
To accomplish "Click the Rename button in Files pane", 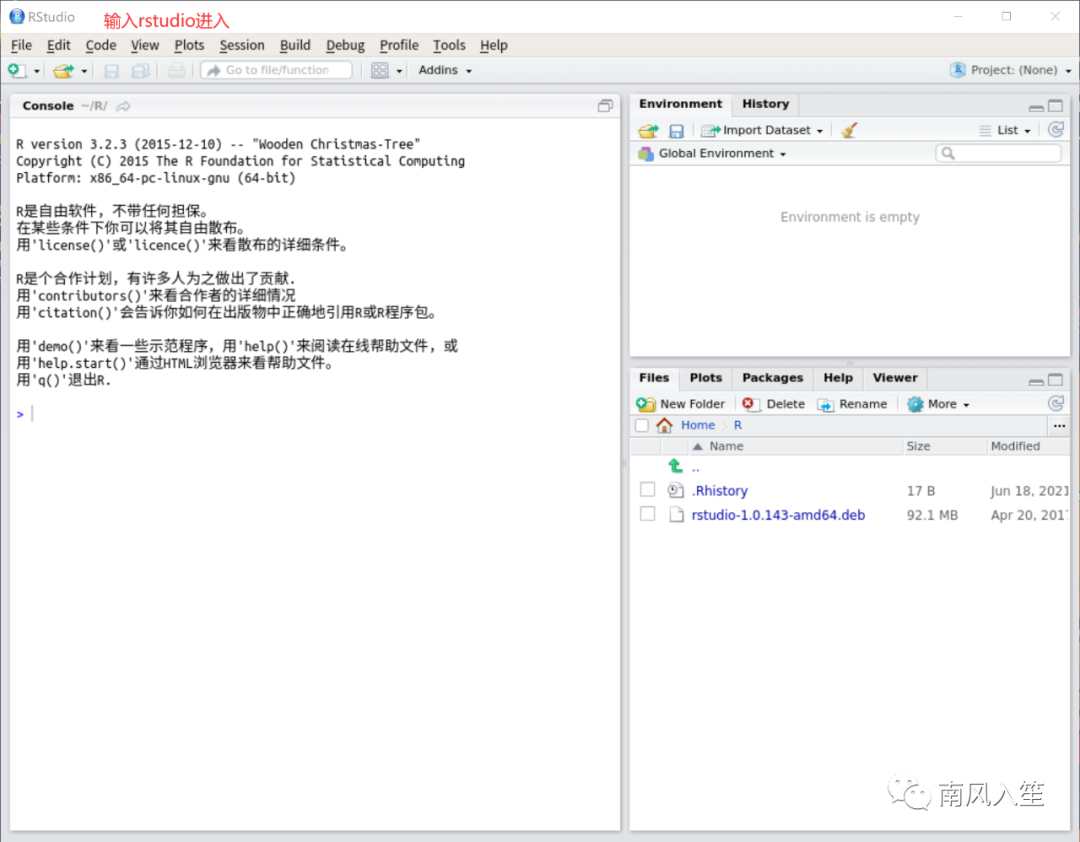I will [852, 404].
